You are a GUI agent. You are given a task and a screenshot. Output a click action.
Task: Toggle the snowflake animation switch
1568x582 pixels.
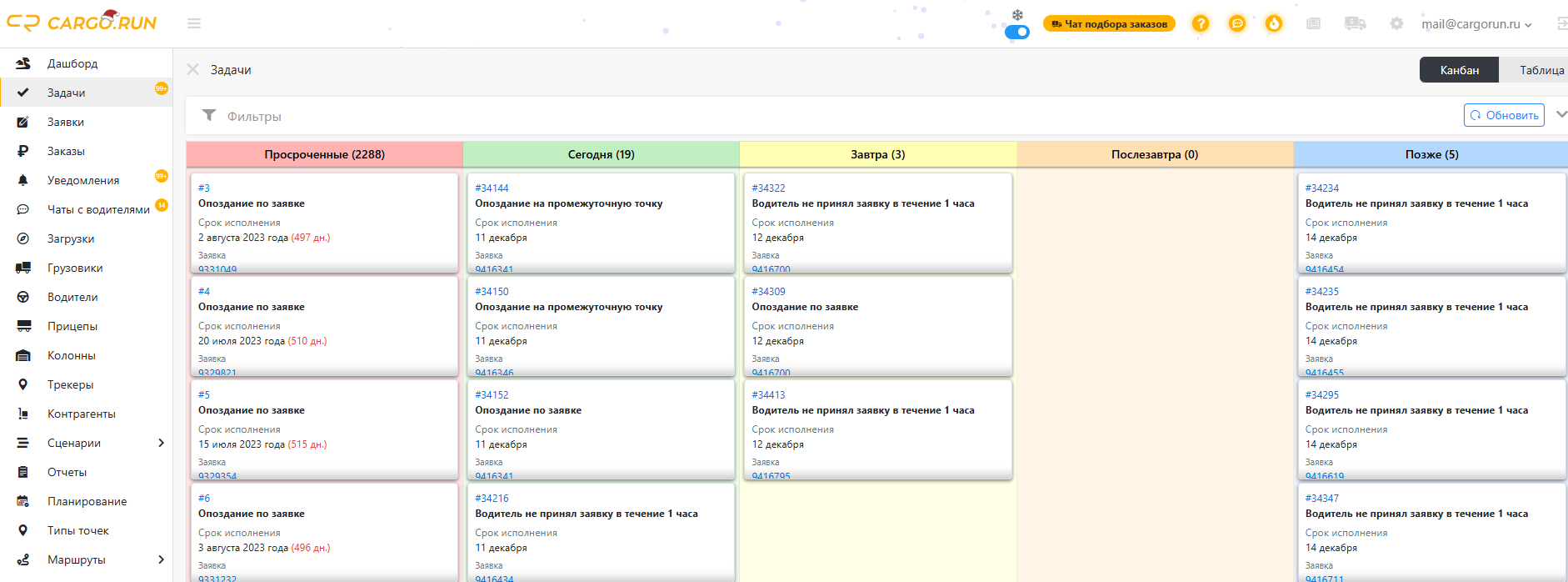click(1016, 32)
